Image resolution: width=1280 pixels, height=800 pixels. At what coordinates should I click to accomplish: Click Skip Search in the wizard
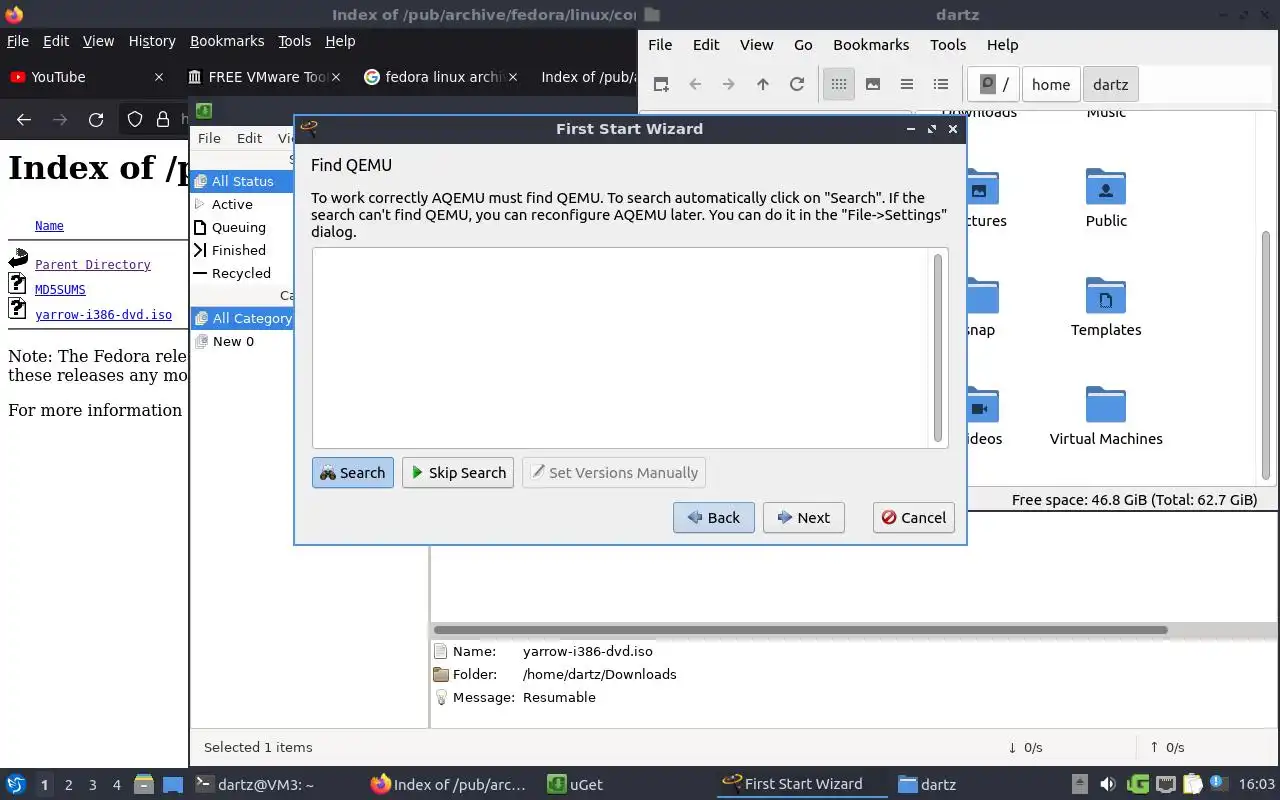point(458,473)
